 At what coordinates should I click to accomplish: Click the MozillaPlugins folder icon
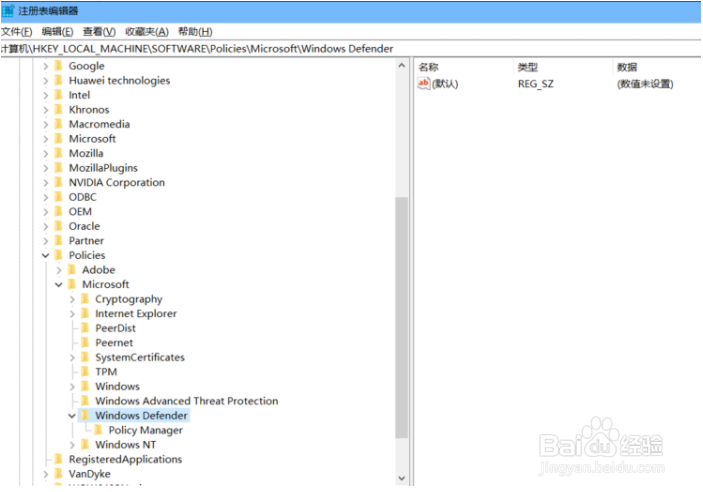point(58,168)
